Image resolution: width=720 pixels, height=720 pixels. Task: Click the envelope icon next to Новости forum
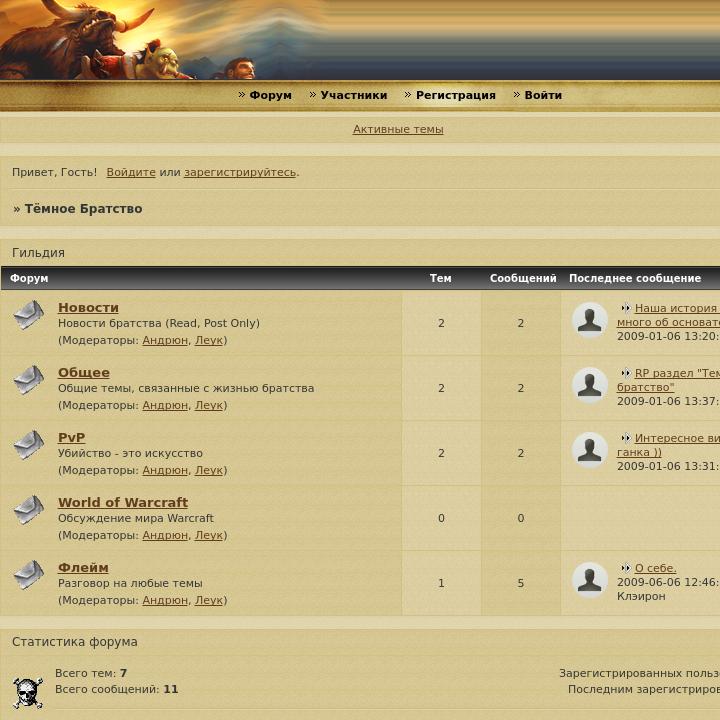pos(28,315)
